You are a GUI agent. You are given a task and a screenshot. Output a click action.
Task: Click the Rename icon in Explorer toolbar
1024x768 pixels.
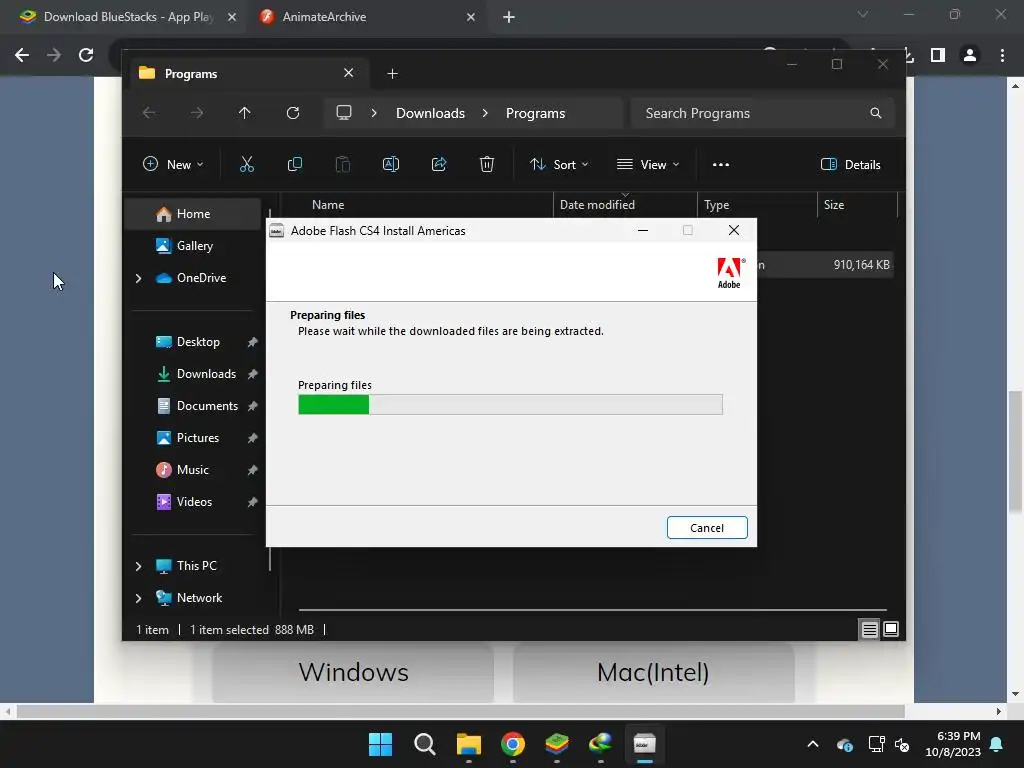[391, 165]
